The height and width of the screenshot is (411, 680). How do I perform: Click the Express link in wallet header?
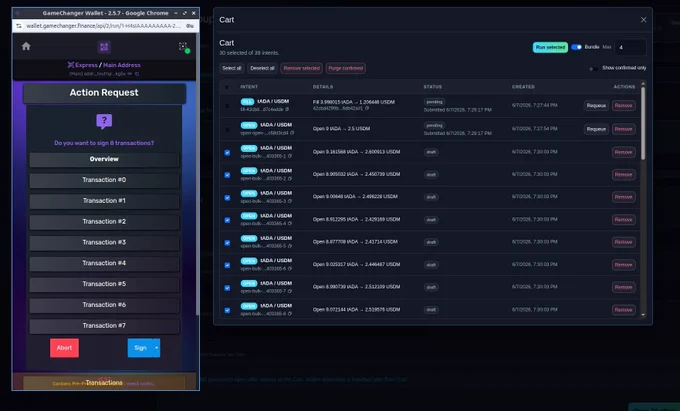[82, 65]
